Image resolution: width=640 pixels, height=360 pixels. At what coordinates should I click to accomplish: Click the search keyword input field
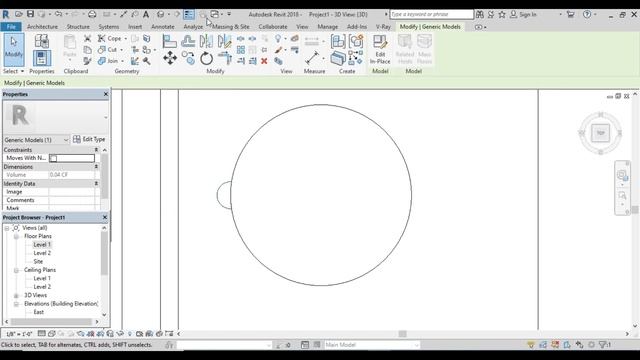(431, 14)
